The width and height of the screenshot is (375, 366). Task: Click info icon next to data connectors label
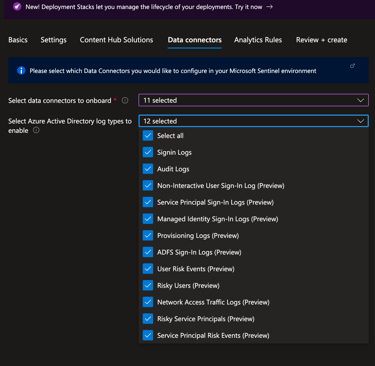[x=125, y=100]
